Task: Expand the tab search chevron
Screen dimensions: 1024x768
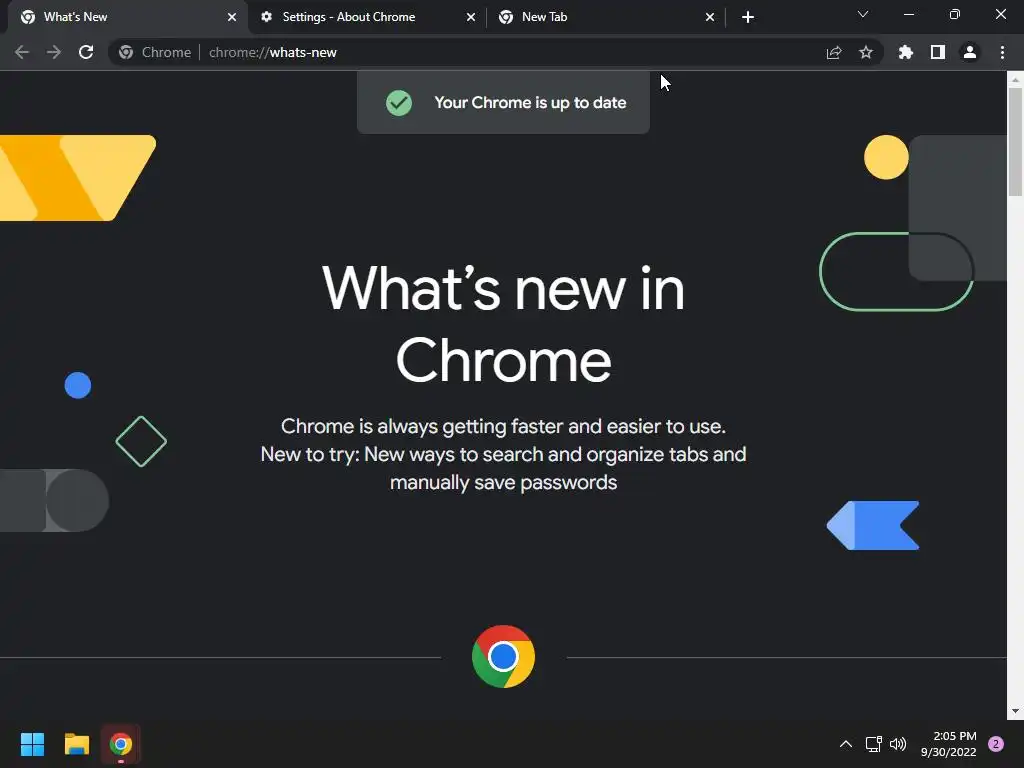Action: (x=863, y=14)
